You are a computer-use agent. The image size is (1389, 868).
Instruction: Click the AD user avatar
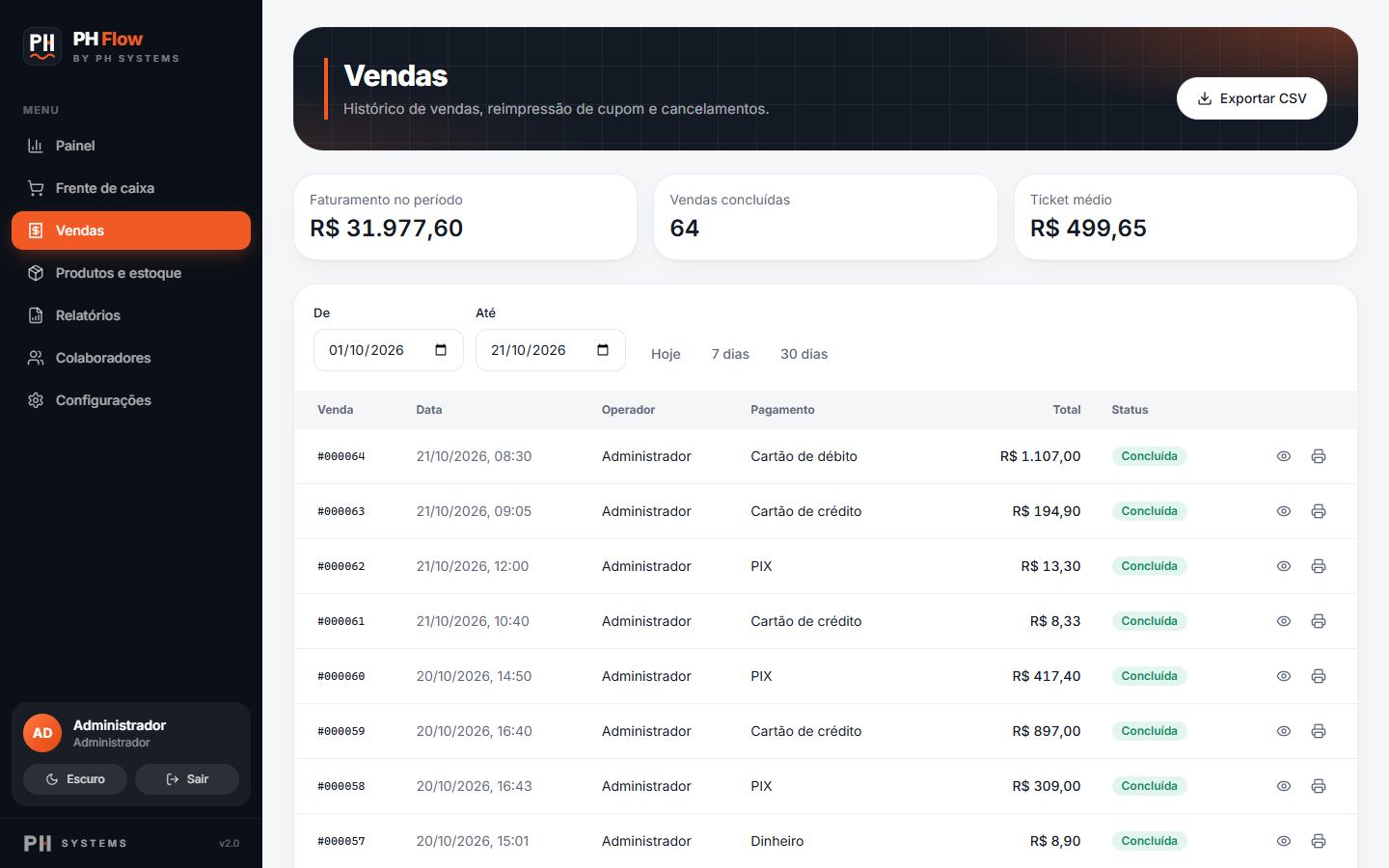42,733
